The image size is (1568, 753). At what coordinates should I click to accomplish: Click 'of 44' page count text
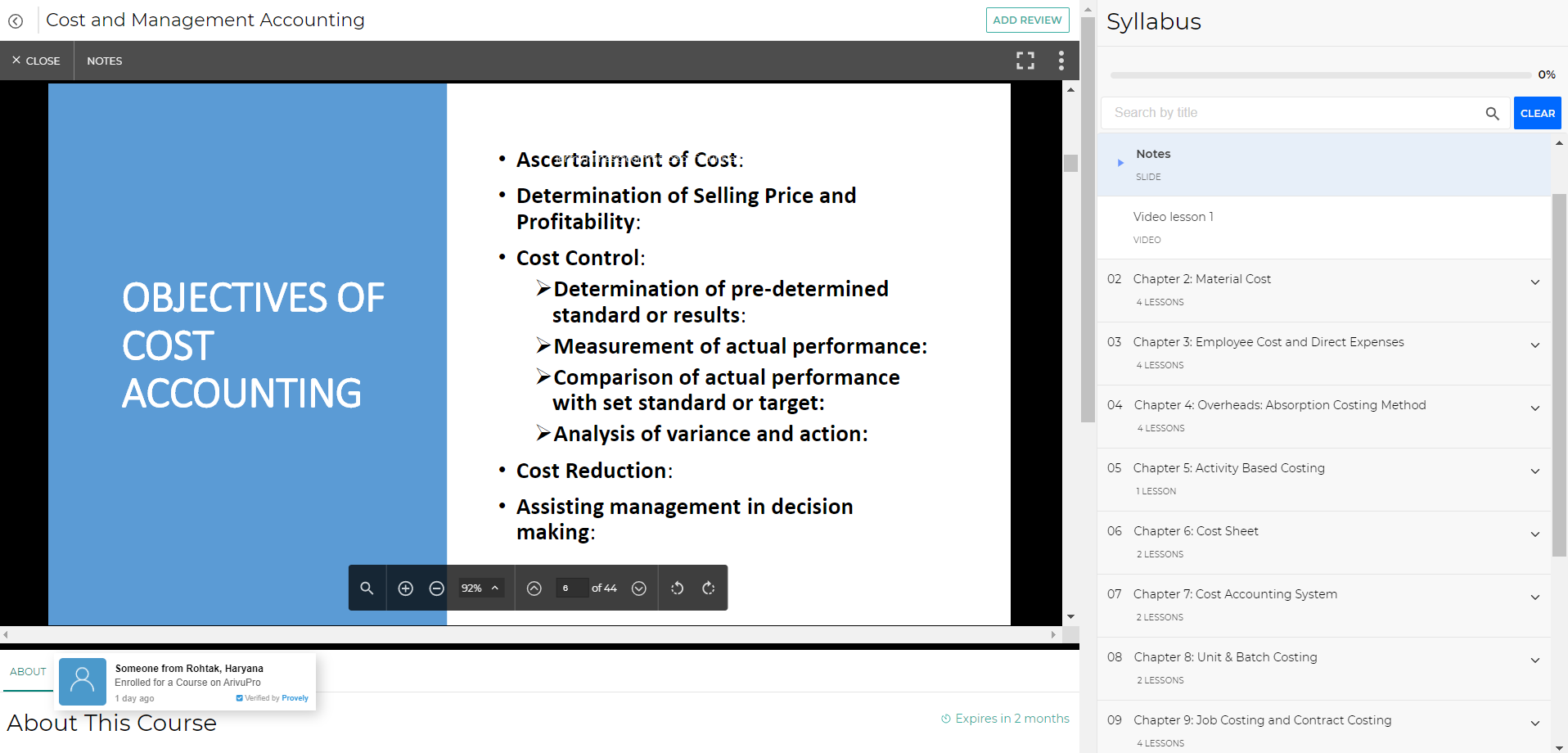click(x=604, y=588)
